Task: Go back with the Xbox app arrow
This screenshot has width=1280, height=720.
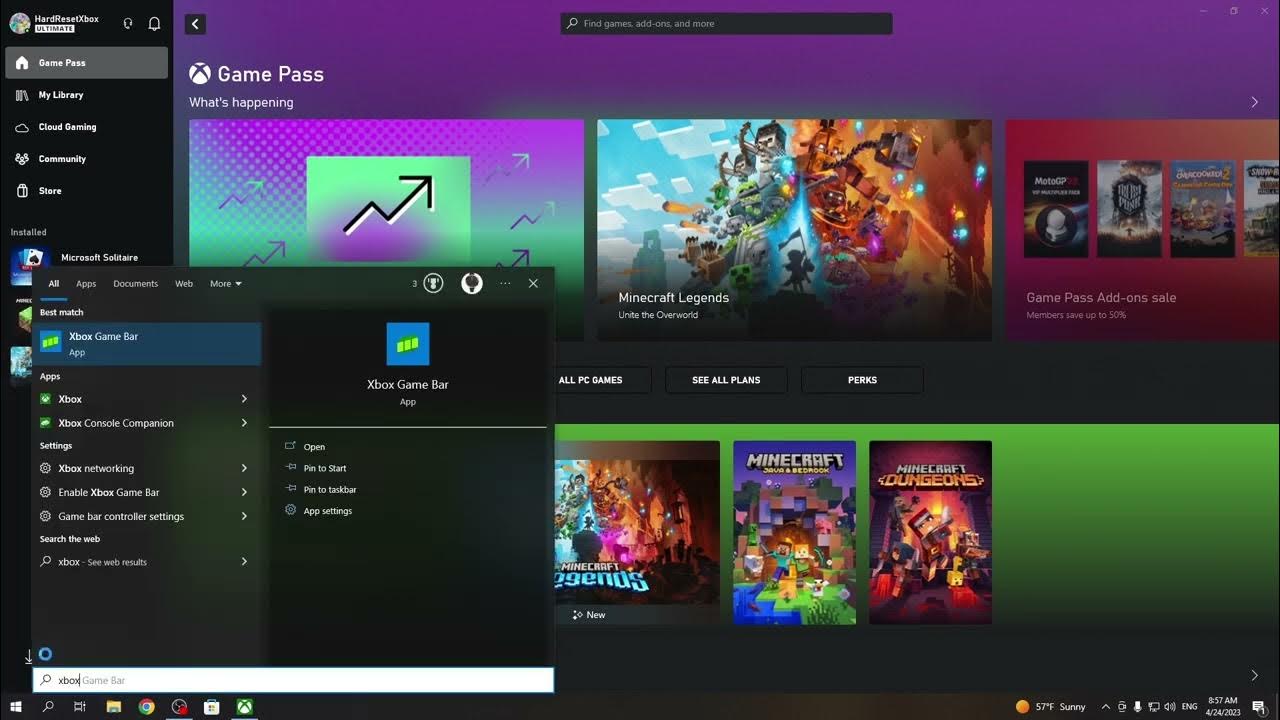Action: click(x=196, y=24)
